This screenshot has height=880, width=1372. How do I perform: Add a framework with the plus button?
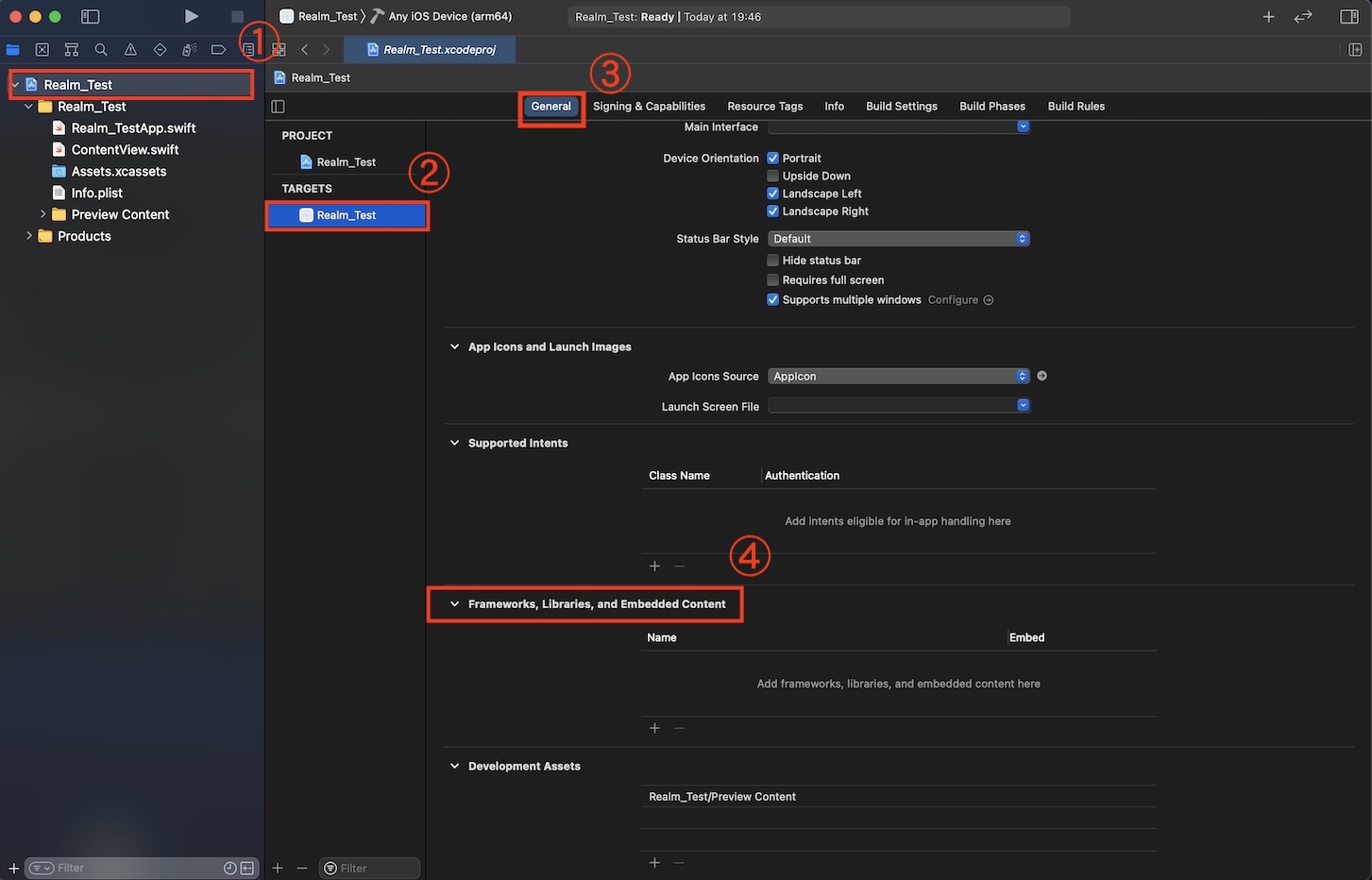[654, 728]
